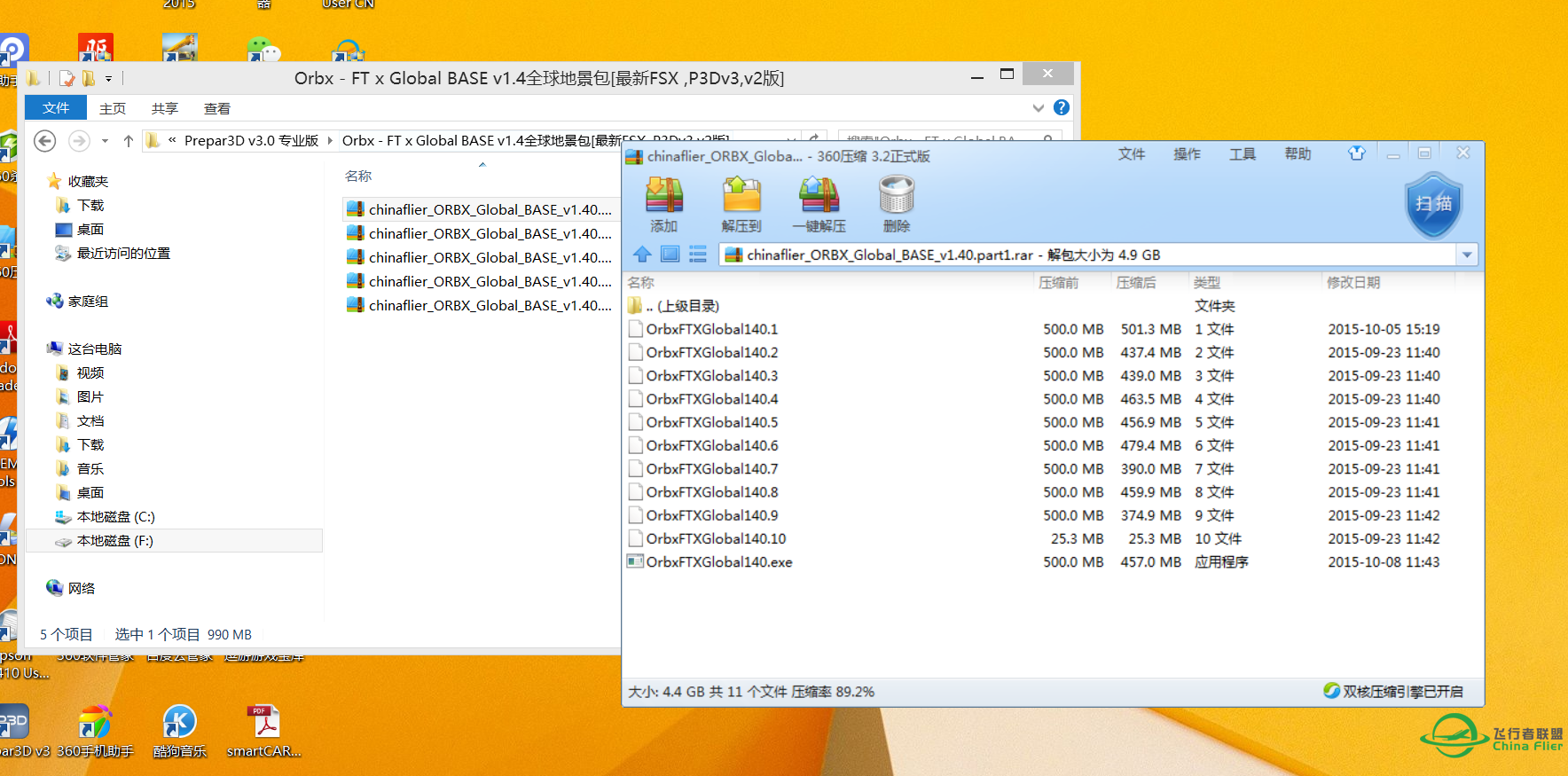Switch to the list view mode in 360压缩
The height and width of the screenshot is (776, 1568).
click(x=698, y=255)
